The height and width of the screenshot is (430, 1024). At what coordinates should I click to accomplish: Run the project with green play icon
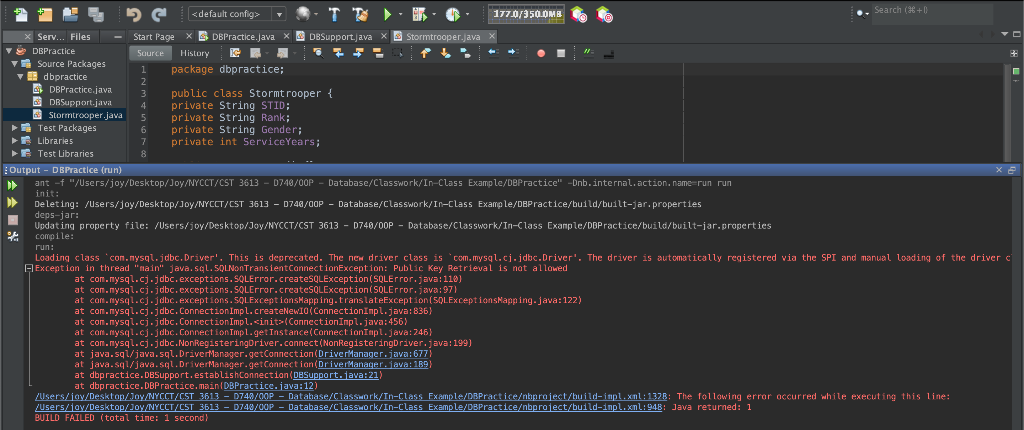tap(387, 14)
